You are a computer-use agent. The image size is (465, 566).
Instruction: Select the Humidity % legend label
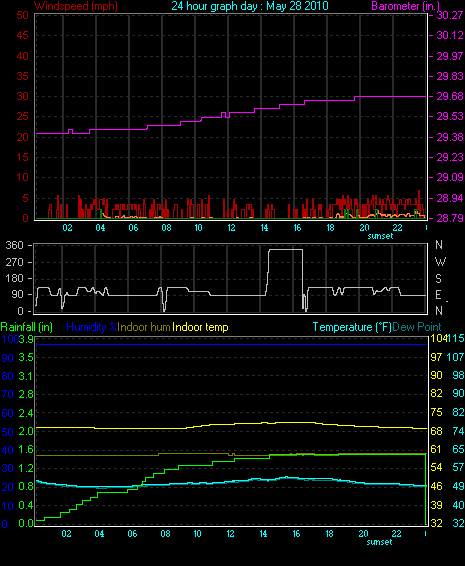[x=92, y=327]
